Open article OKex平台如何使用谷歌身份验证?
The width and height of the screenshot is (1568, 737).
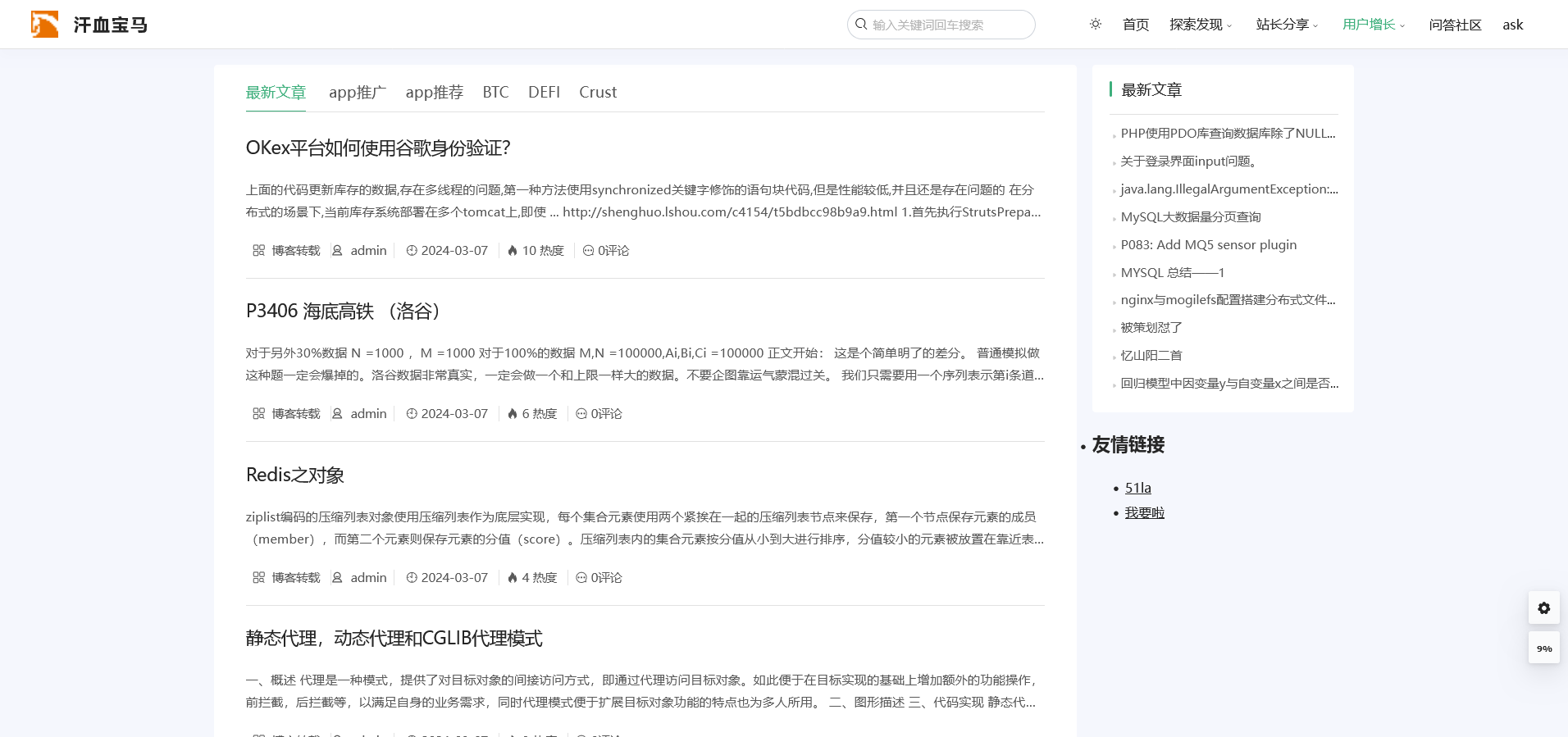[378, 148]
